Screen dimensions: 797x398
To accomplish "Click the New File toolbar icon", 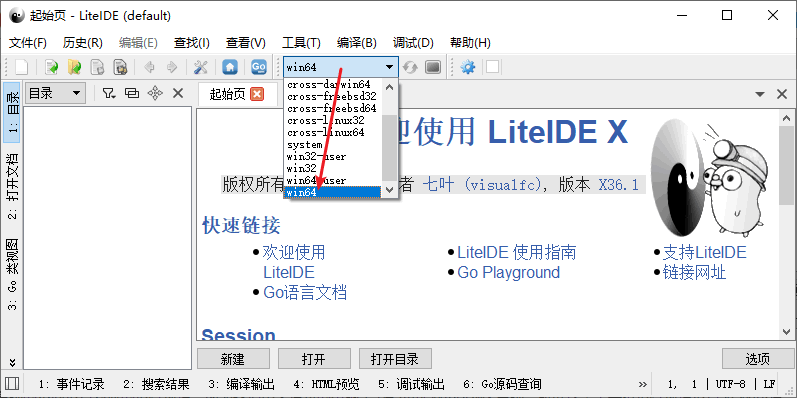I will 21,67.
